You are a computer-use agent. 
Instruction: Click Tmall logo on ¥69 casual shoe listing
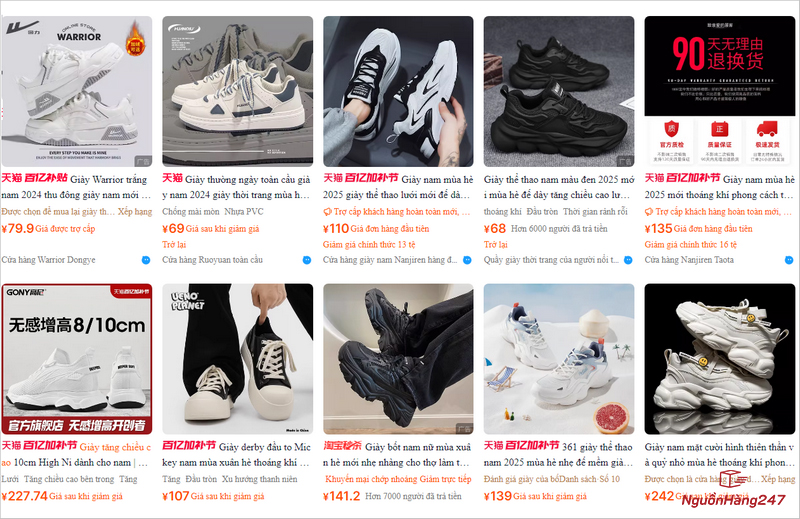click(172, 178)
